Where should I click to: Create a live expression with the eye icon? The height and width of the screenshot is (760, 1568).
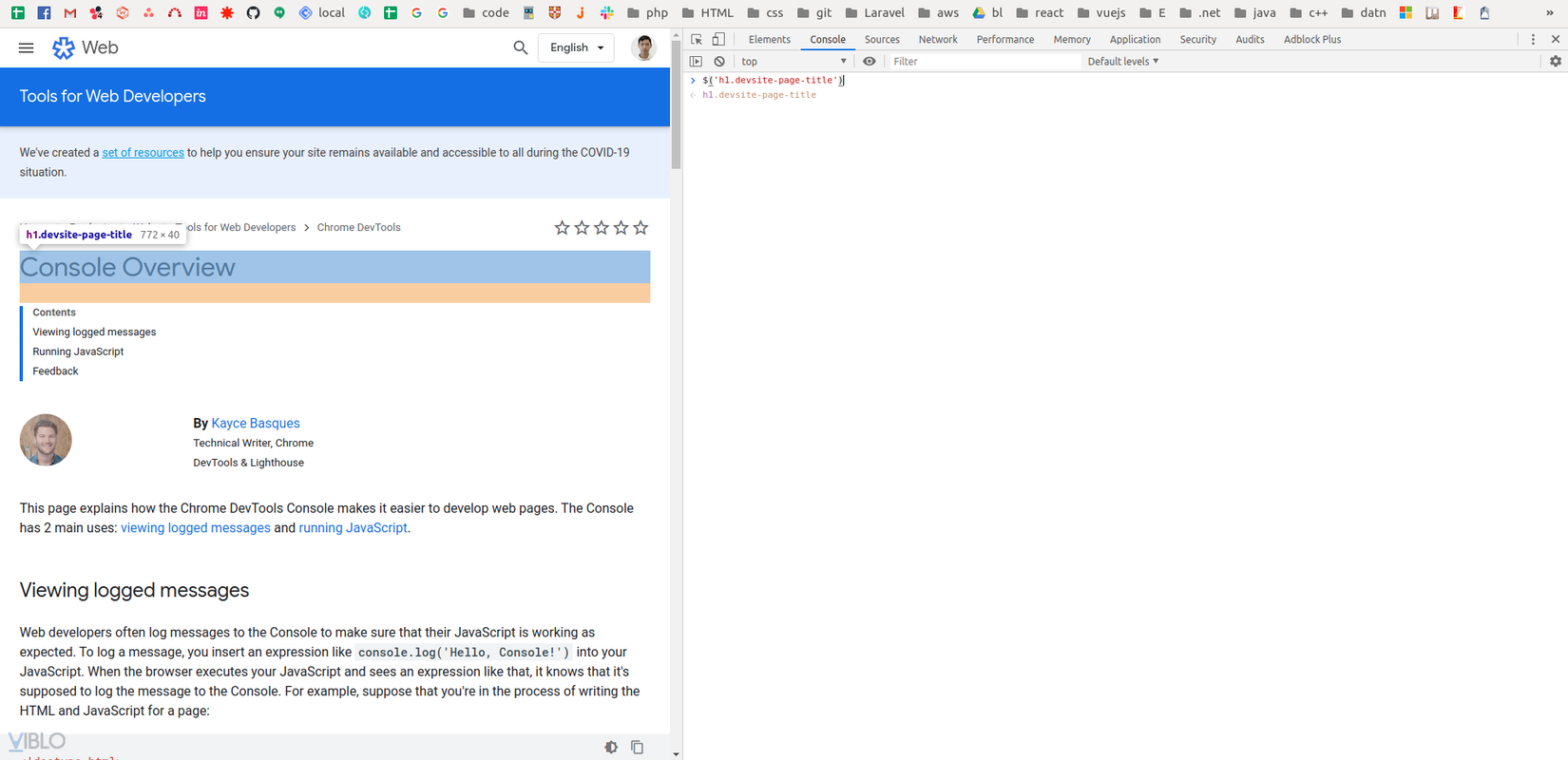(869, 62)
